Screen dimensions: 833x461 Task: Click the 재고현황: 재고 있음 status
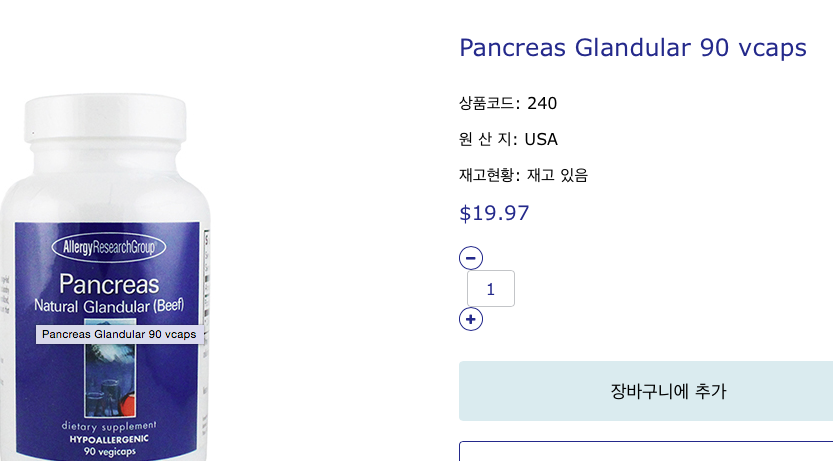pos(523,175)
